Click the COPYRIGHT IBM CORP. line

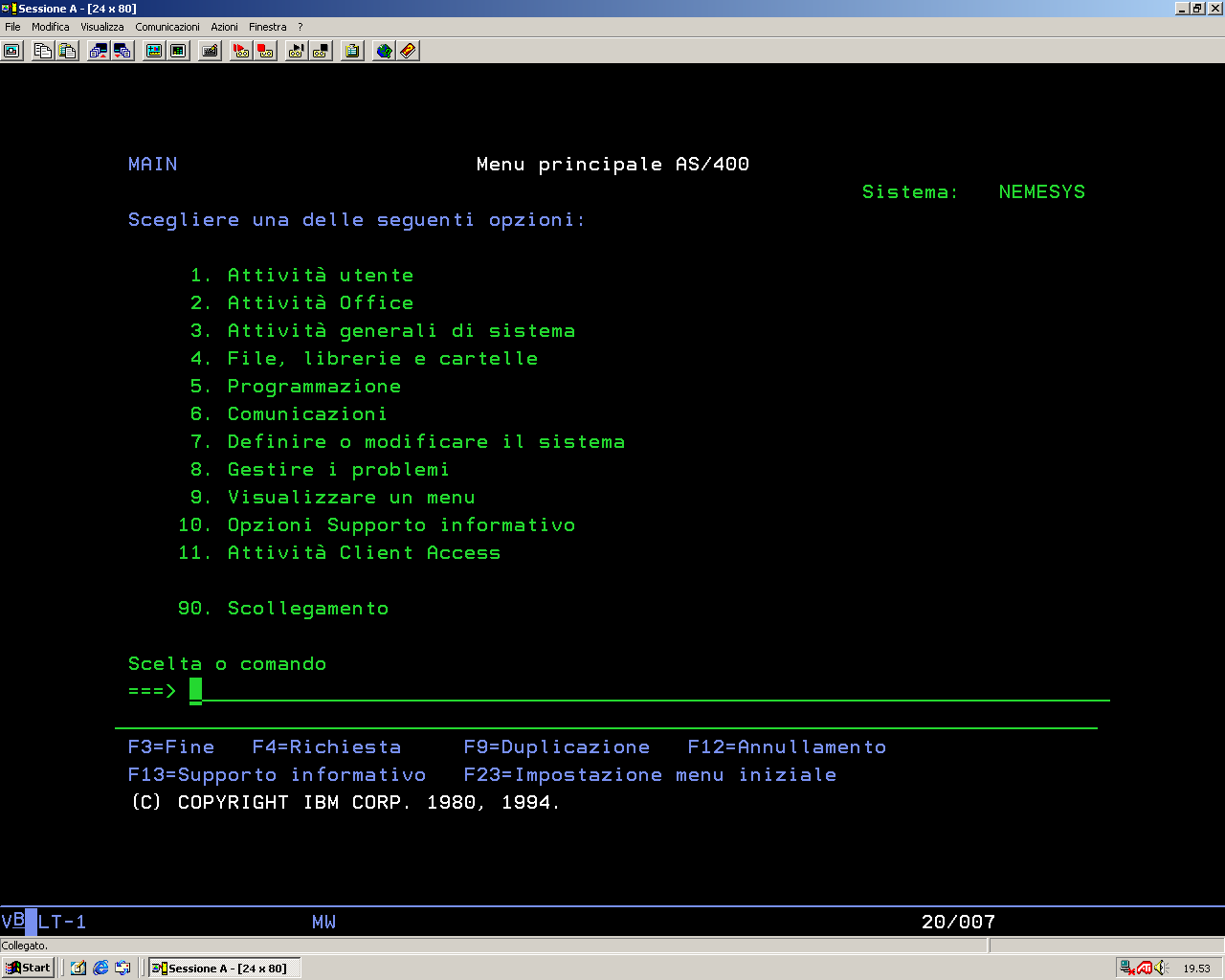(345, 803)
